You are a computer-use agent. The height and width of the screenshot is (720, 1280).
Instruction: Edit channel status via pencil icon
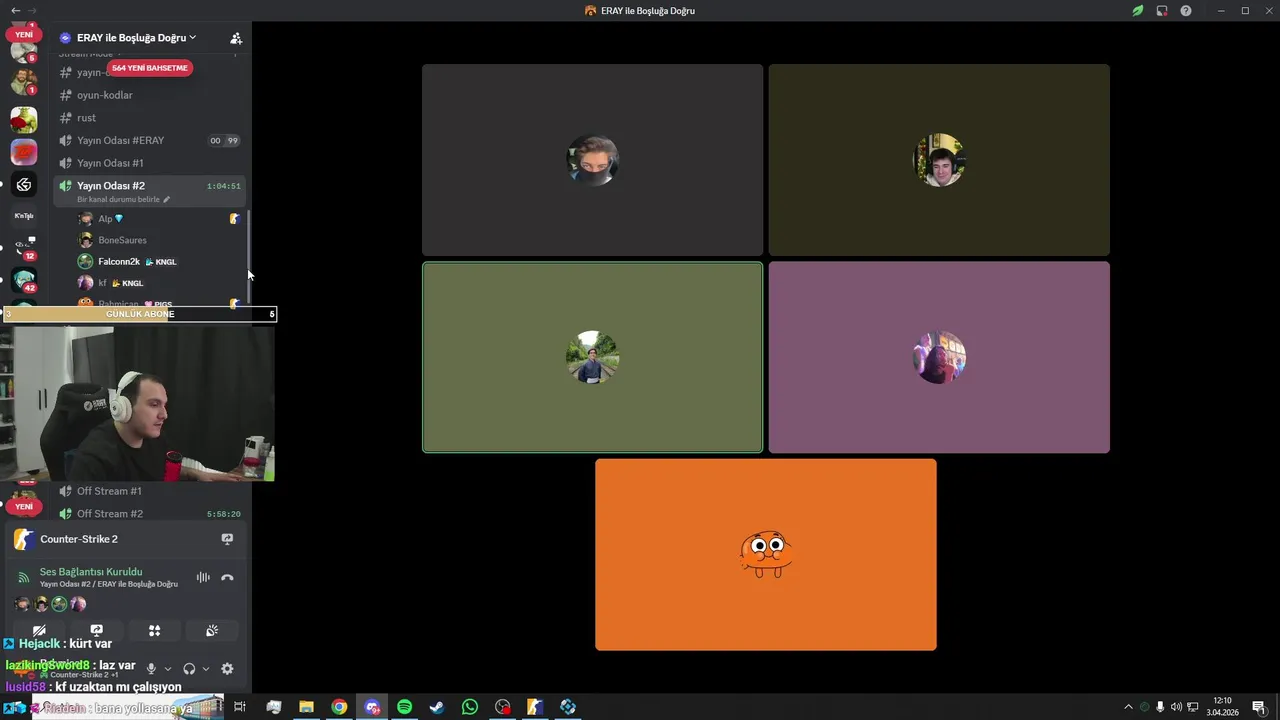point(167,200)
